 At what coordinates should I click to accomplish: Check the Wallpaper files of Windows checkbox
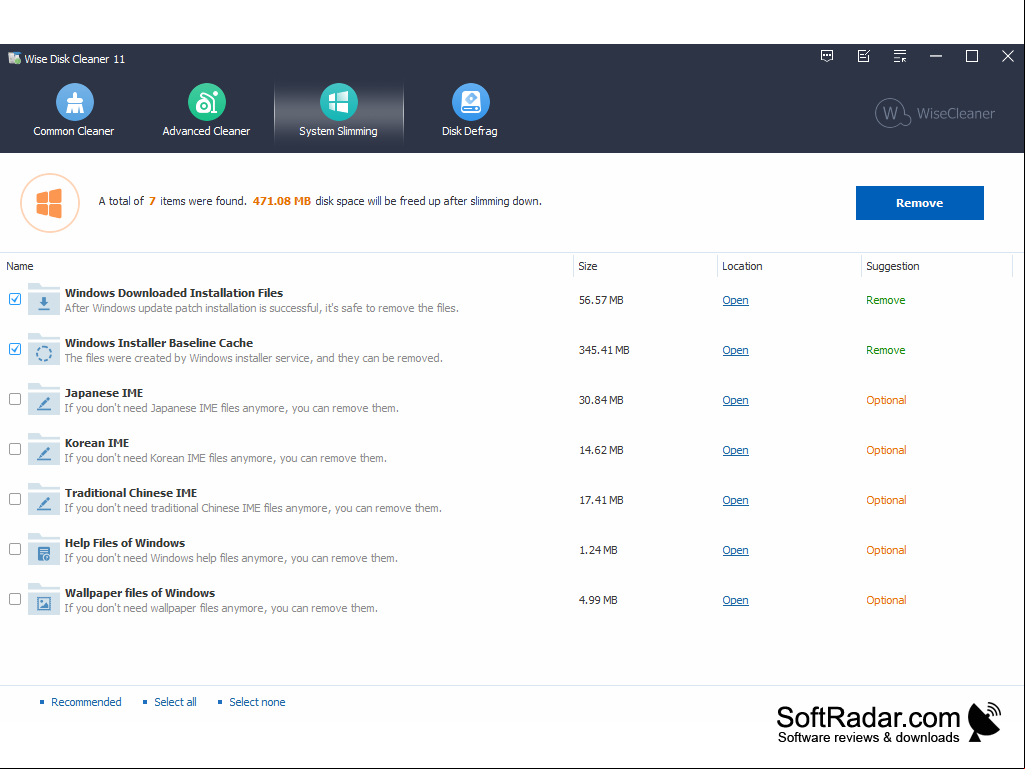(15, 599)
